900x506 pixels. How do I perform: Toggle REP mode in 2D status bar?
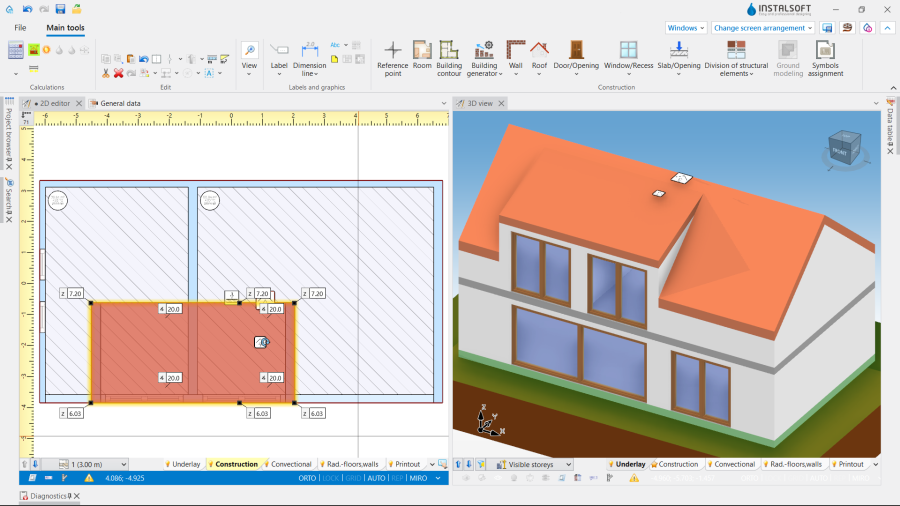click(x=397, y=478)
